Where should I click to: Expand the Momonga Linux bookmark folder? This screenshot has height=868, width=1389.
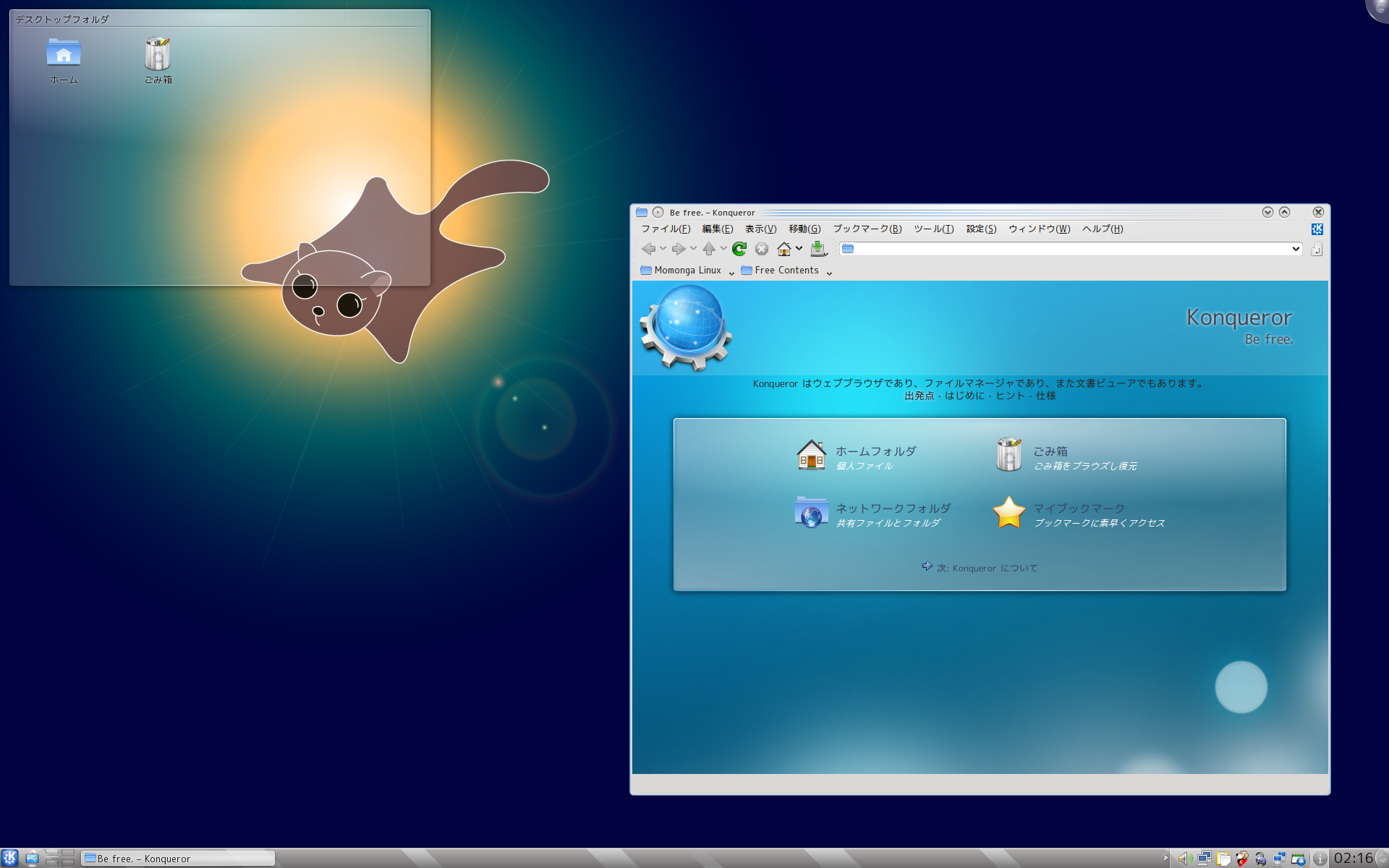(687, 271)
